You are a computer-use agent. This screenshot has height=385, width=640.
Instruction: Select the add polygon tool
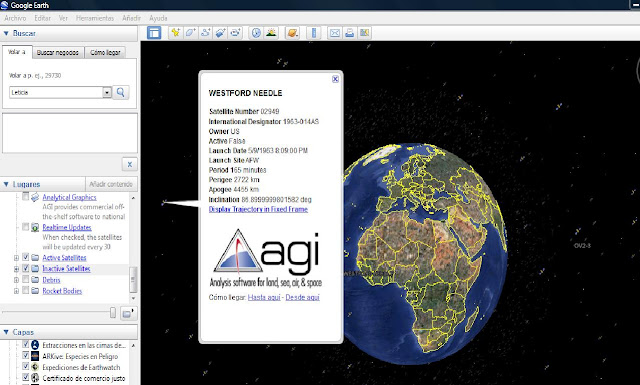coord(190,33)
